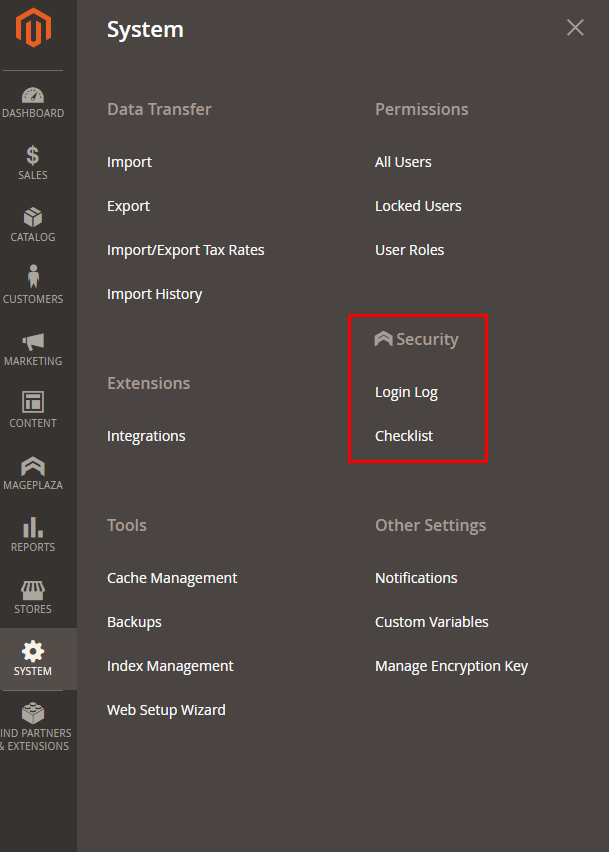This screenshot has width=609, height=852.
Task: Open the Customers person icon
Action: pos(33,277)
